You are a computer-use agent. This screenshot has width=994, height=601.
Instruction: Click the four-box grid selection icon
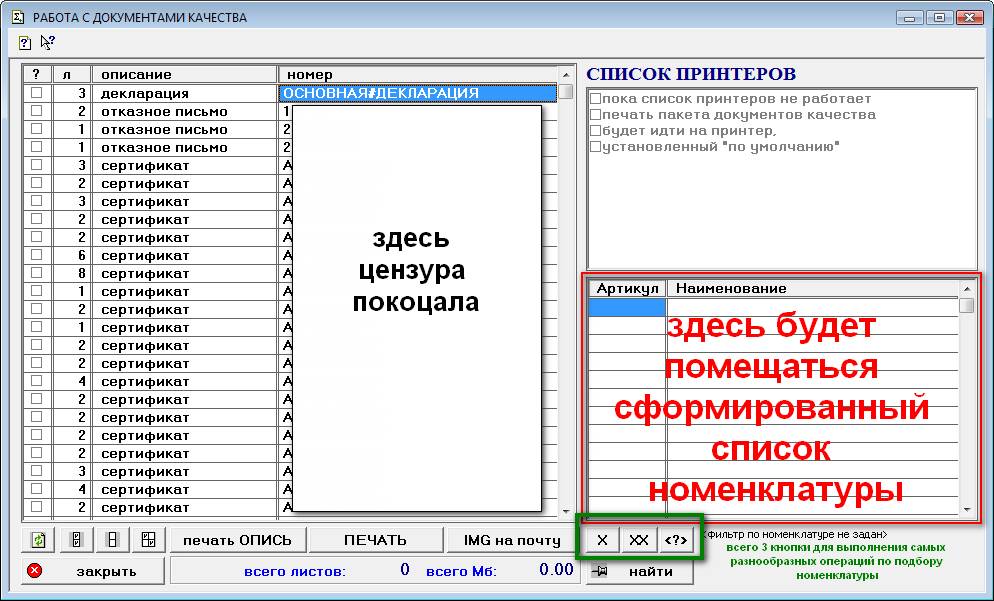click(x=149, y=540)
